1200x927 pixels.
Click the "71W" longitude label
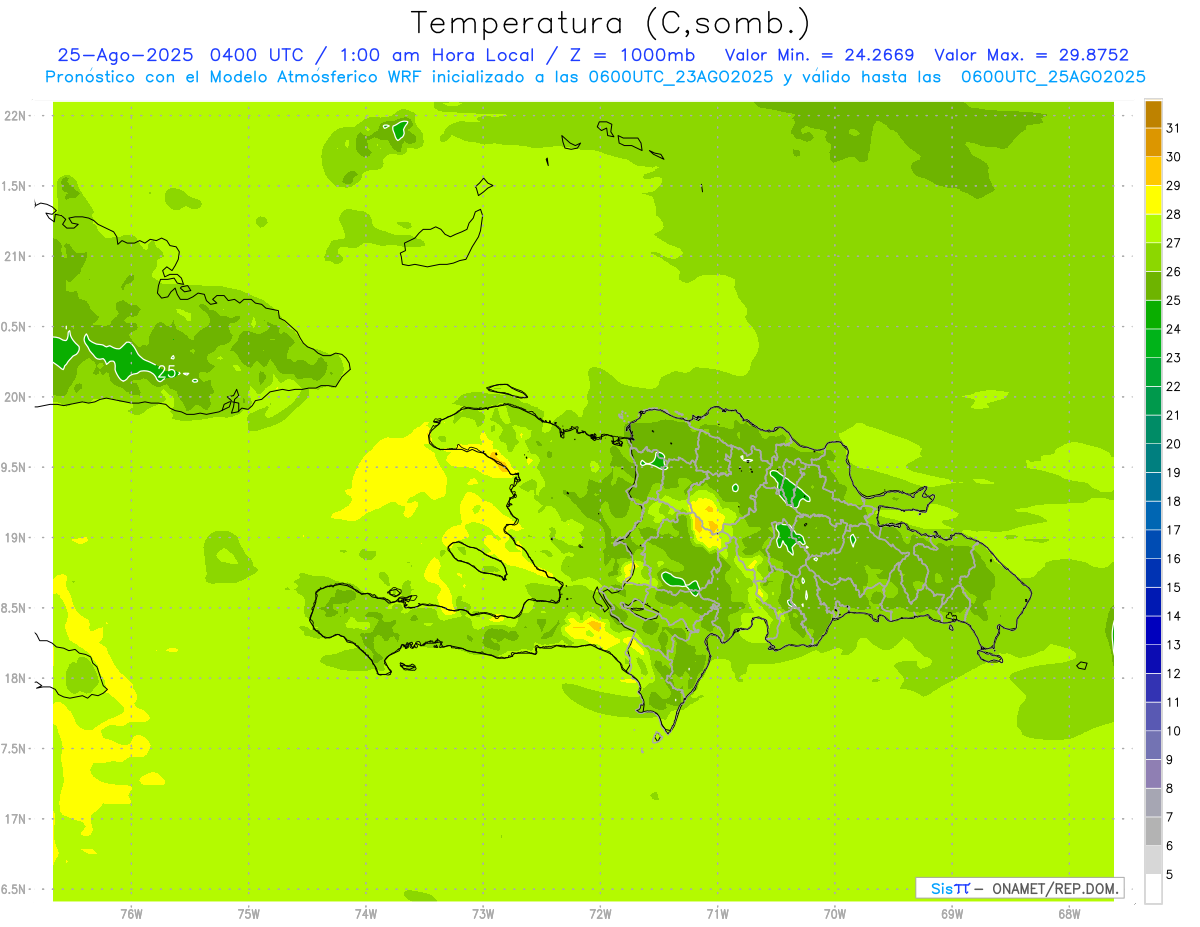(x=717, y=913)
